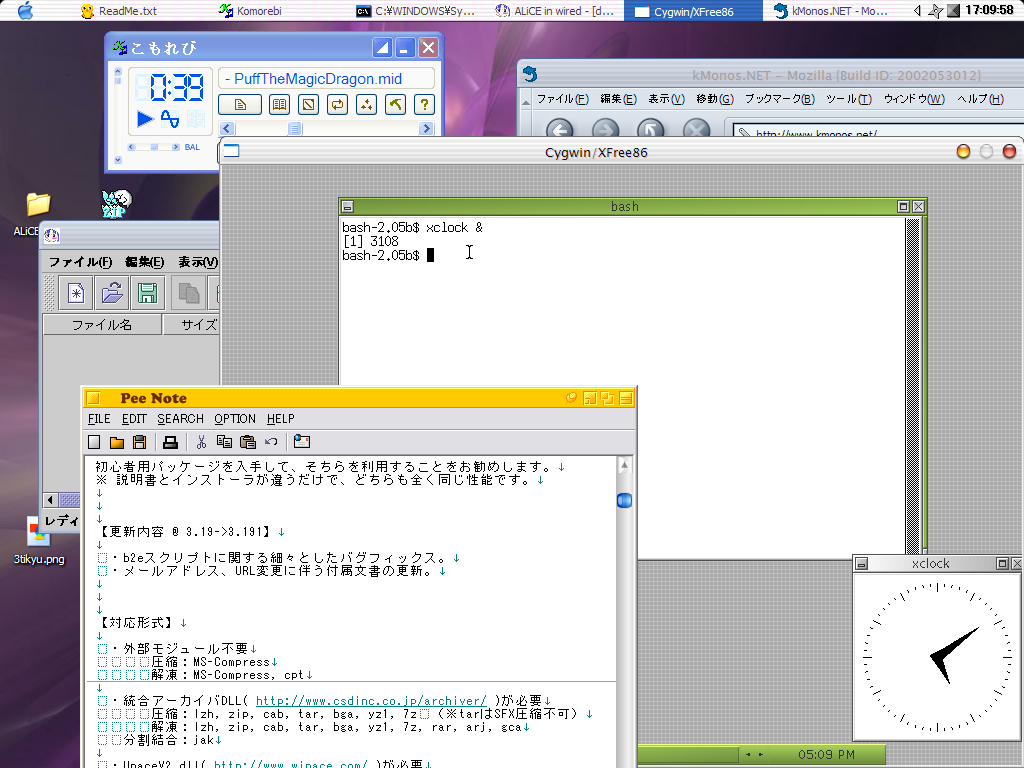Move the Komorebi seek bar thumb

coord(295,129)
